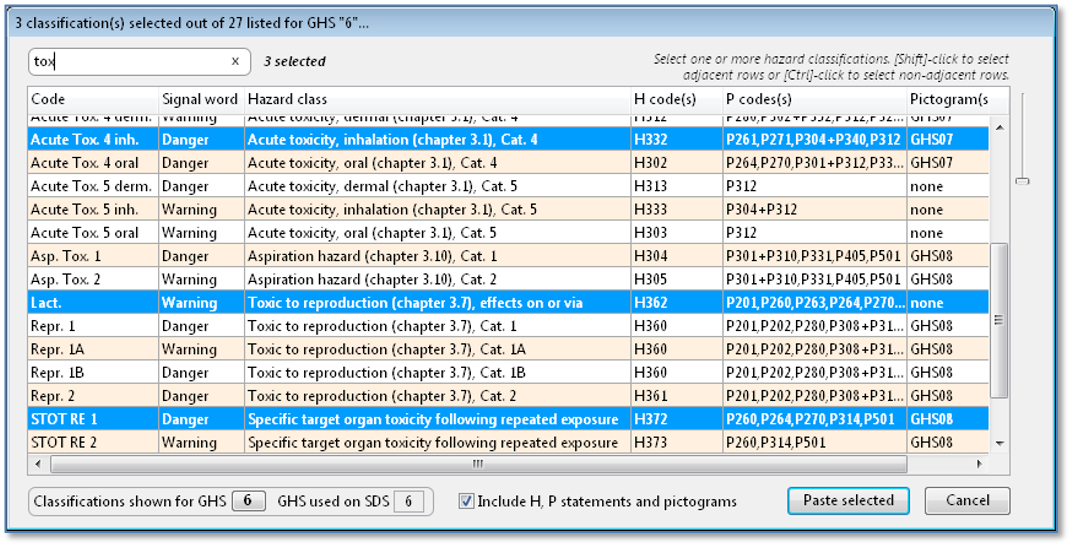
Task: Click vertical scrollbar down arrow
Action: 1000,443
